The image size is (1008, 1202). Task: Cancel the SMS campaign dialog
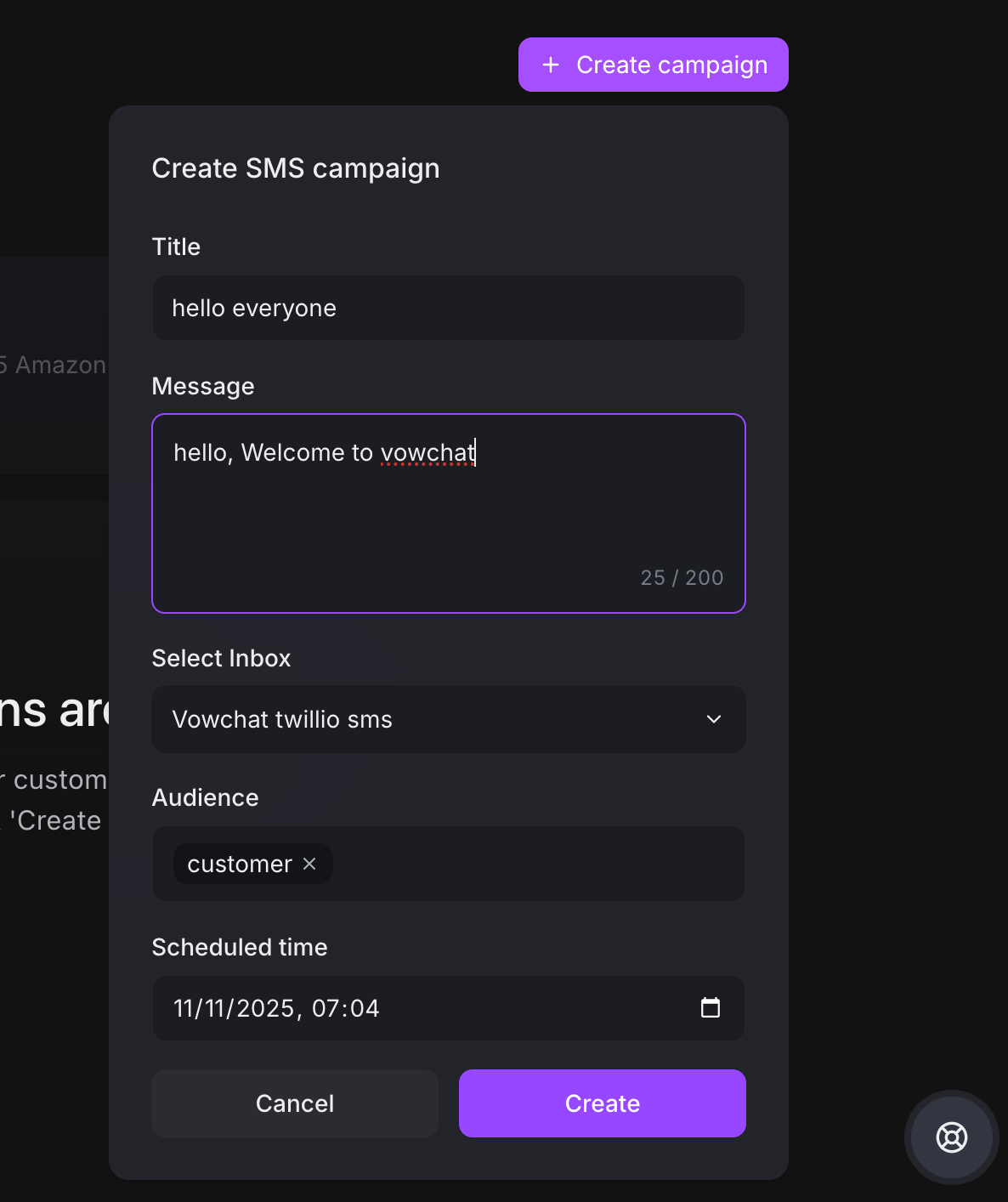295,1103
